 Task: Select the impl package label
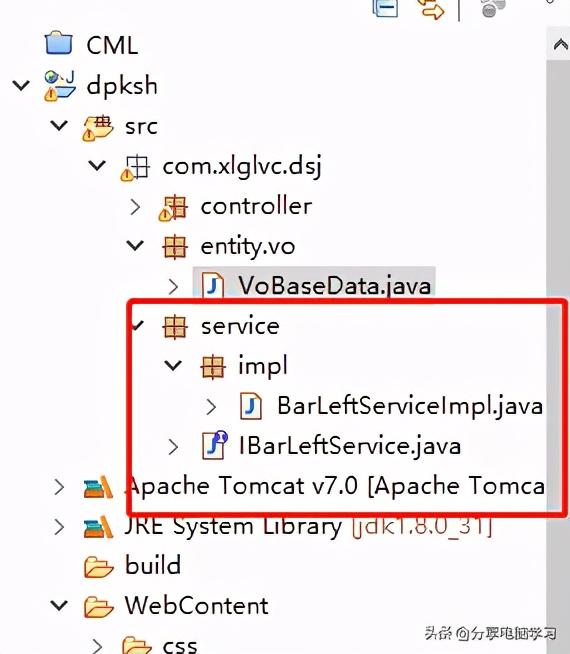point(263,366)
